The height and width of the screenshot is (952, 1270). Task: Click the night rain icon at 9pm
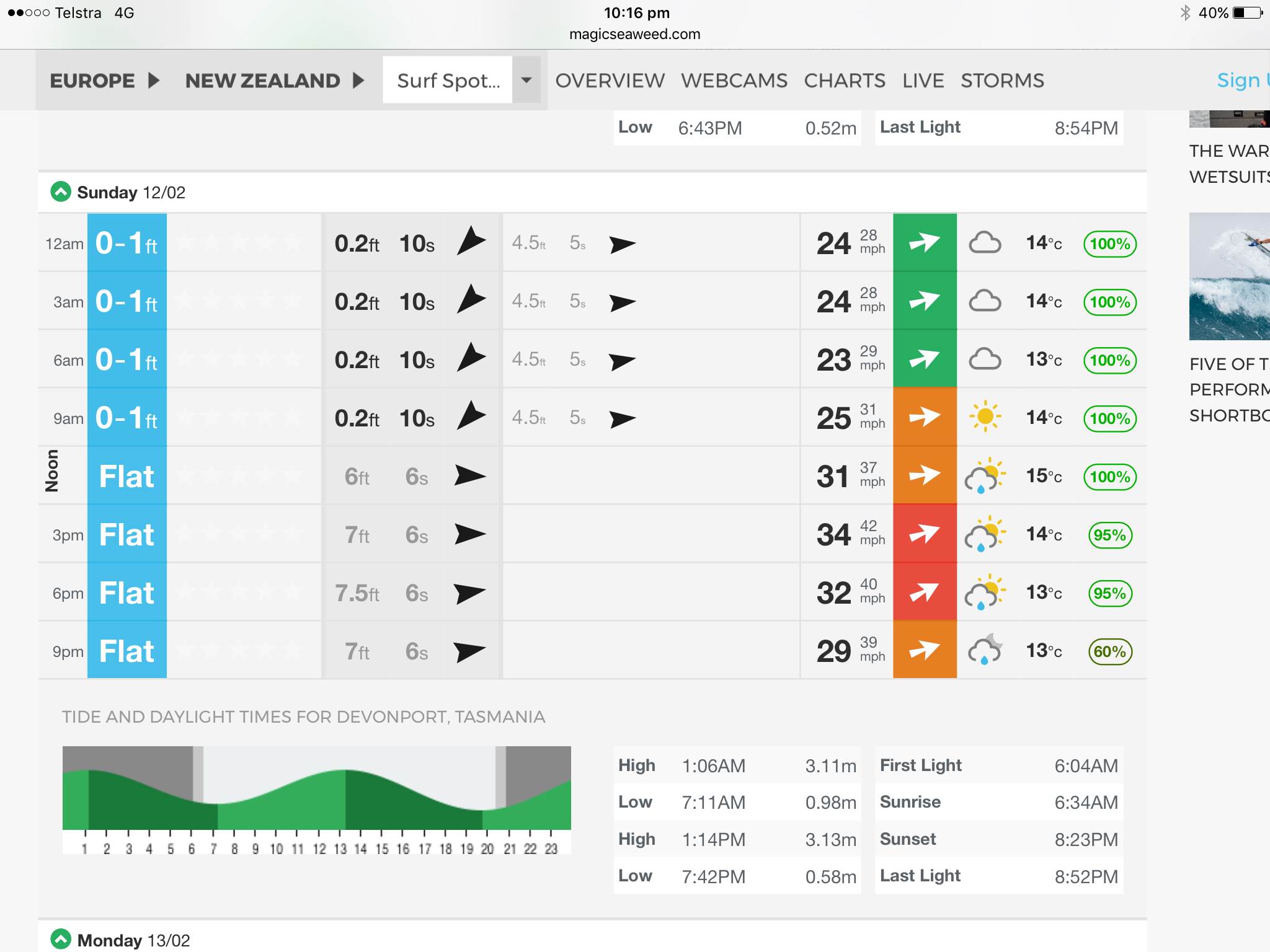tap(985, 650)
